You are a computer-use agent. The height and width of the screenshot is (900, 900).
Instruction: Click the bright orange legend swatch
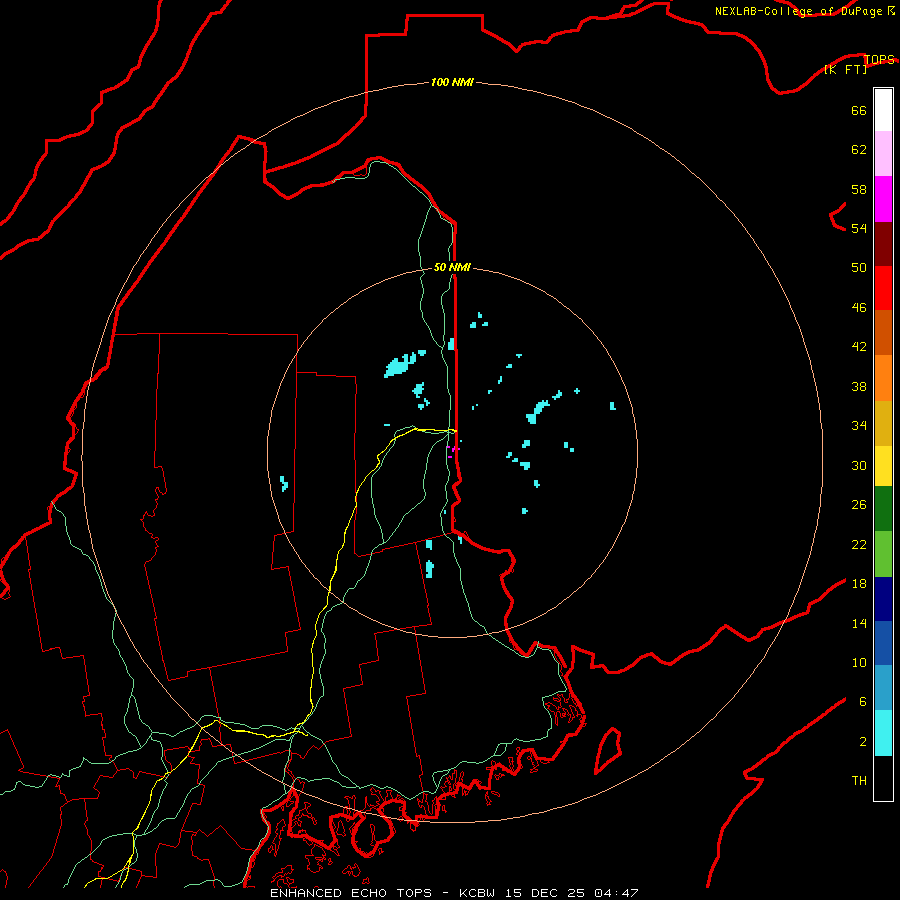pos(883,378)
